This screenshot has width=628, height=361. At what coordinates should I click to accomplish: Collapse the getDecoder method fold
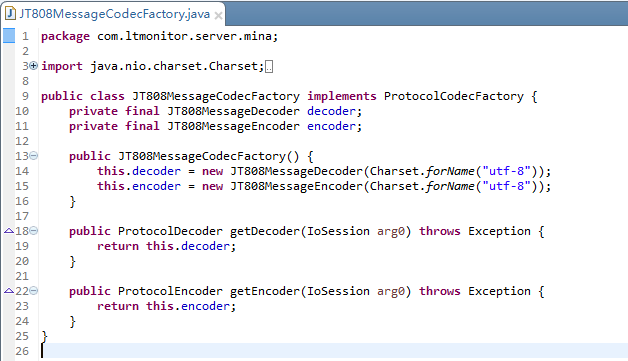pyautogui.click(x=34, y=230)
